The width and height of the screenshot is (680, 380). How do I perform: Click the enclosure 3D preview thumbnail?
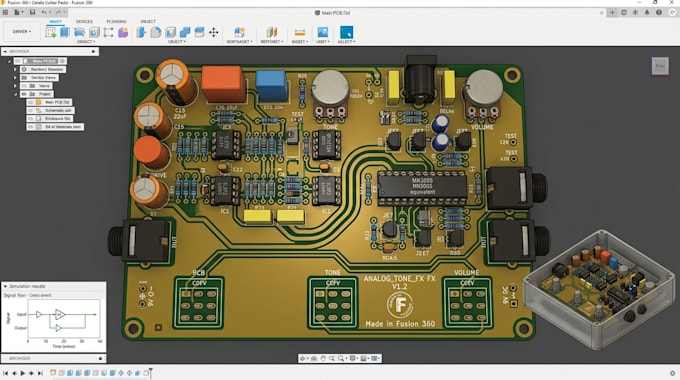point(600,289)
